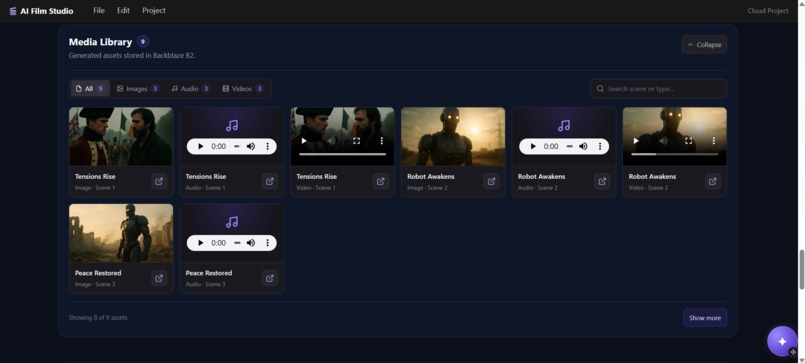Mute the Robot Awakens video

point(663,140)
